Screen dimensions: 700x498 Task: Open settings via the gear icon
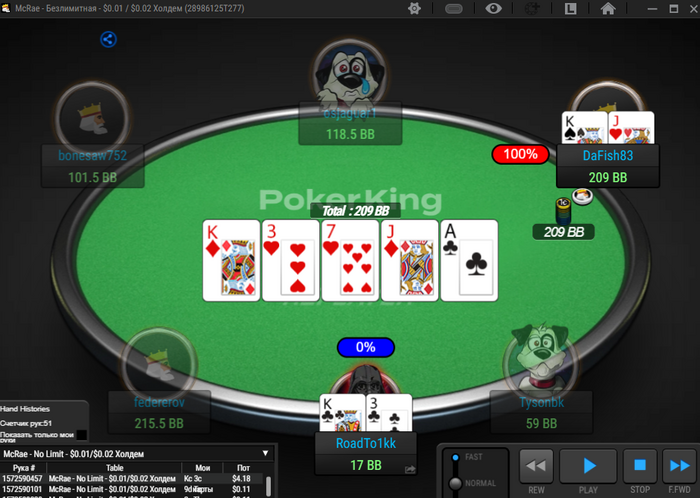(414, 8)
